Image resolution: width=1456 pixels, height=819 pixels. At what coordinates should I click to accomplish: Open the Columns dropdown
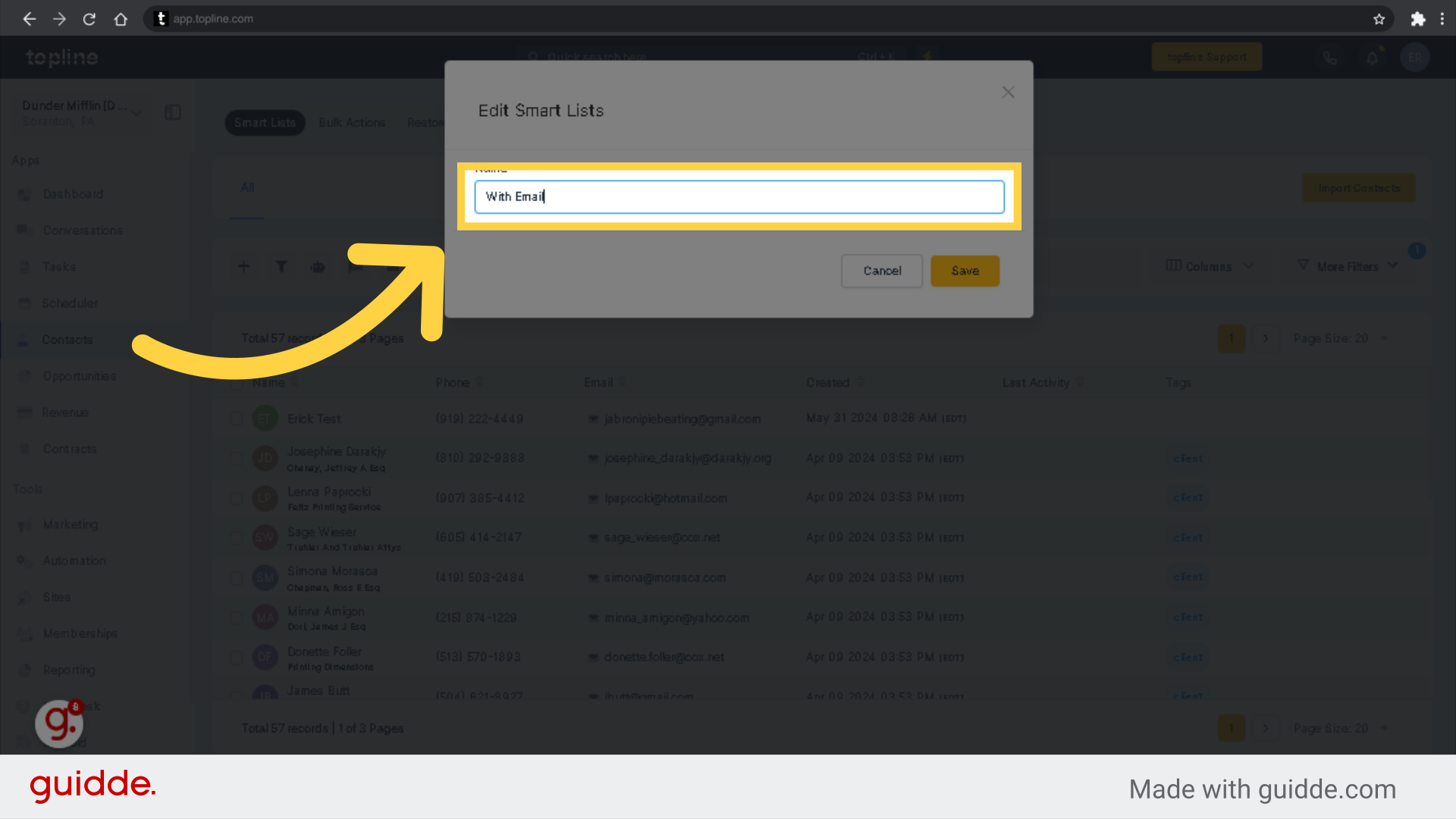(1209, 266)
